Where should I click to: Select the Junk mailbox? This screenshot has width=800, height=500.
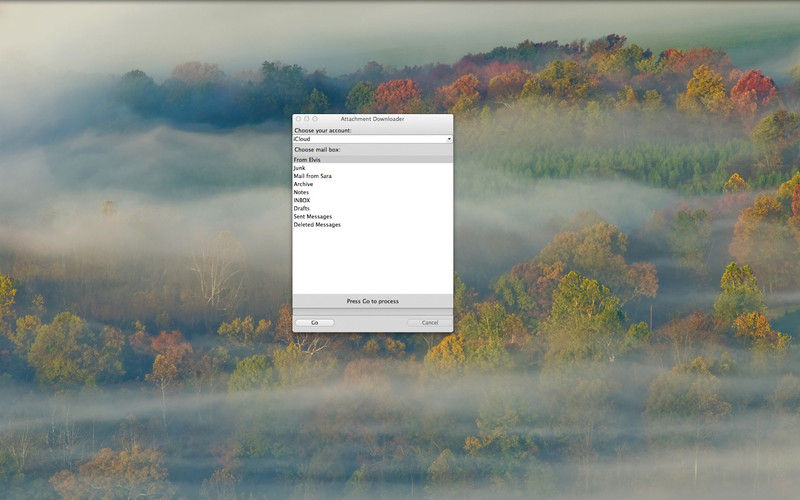(299, 168)
